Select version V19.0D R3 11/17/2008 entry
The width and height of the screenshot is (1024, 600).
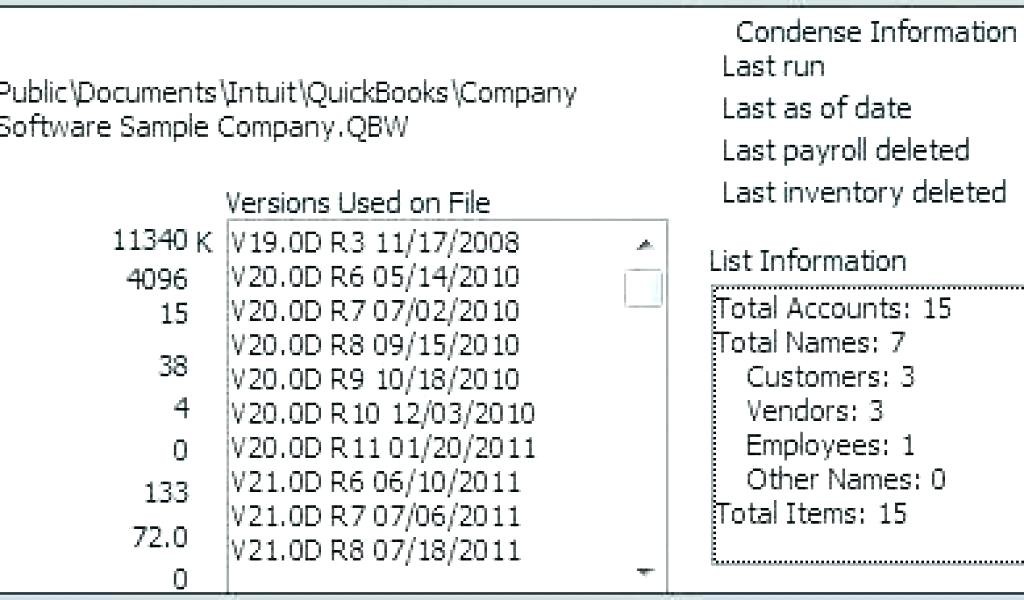(x=375, y=241)
